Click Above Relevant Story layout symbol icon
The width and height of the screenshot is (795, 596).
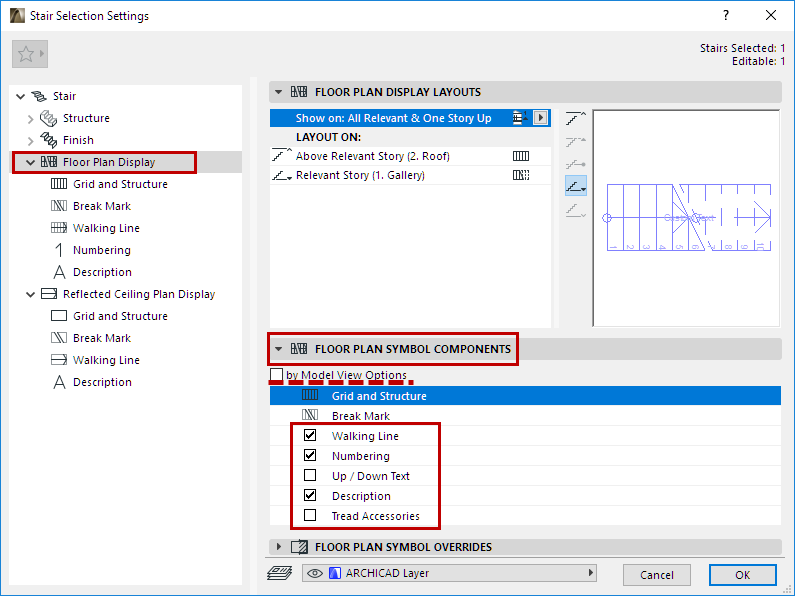[x=521, y=156]
